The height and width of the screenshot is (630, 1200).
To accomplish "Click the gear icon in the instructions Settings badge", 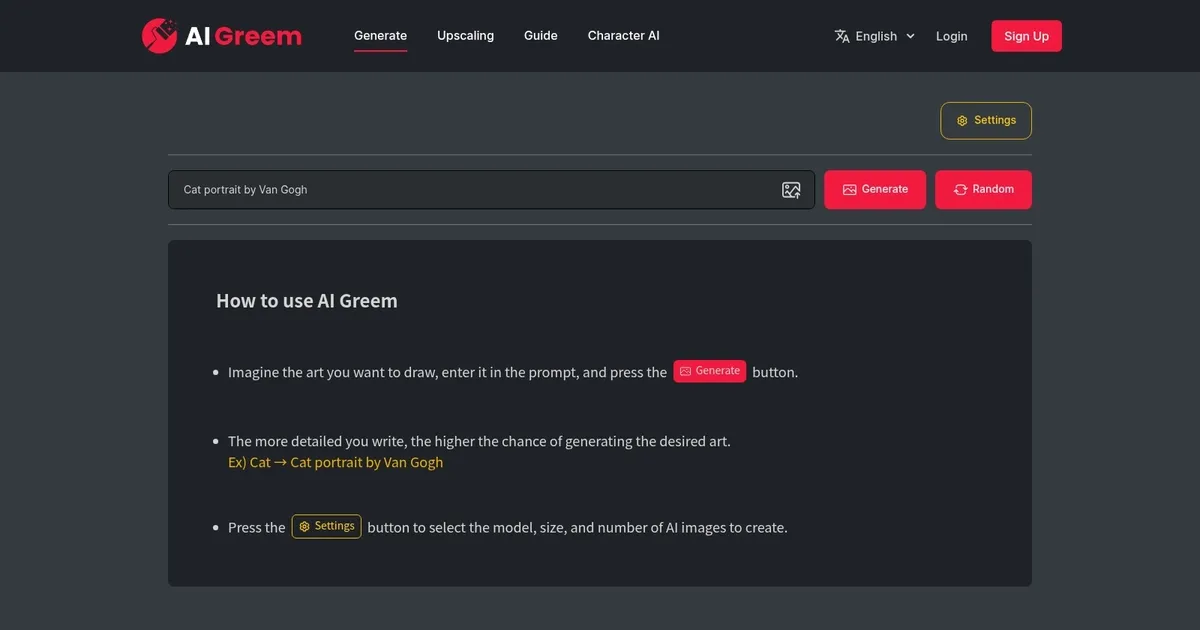I will point(304,526).
